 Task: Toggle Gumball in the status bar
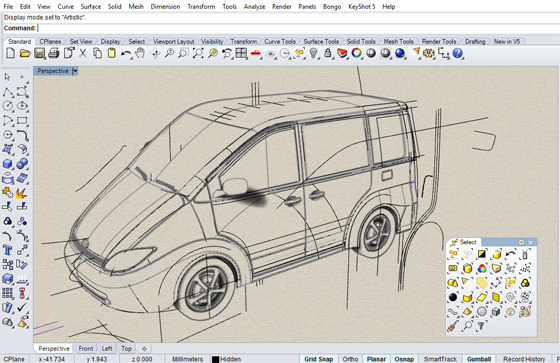pos(479,359)
